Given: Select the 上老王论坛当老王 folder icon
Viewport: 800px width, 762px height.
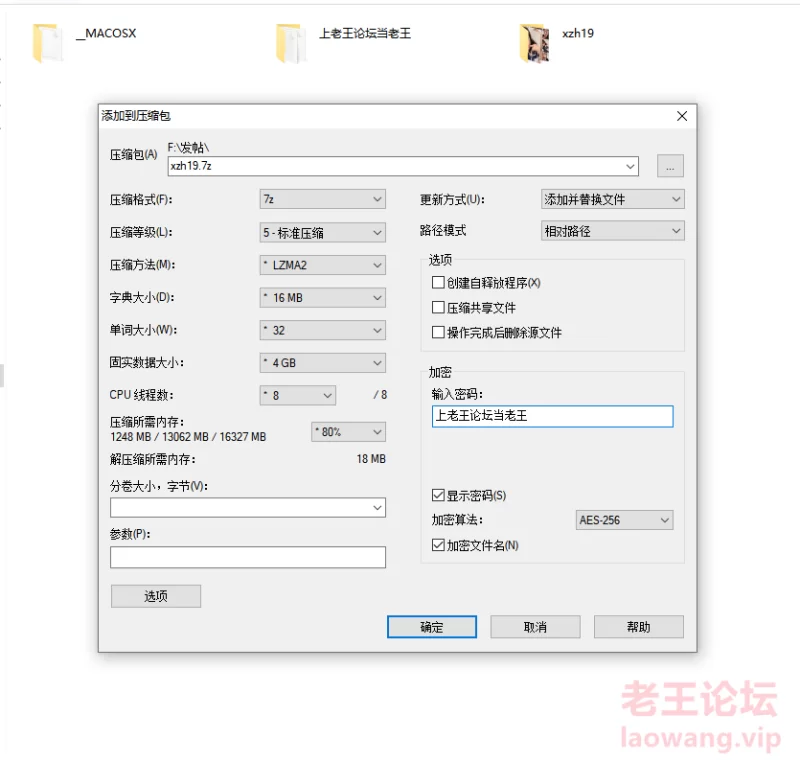Looking at the screenshot, I should pyautogui.click(x=291, y=43).
